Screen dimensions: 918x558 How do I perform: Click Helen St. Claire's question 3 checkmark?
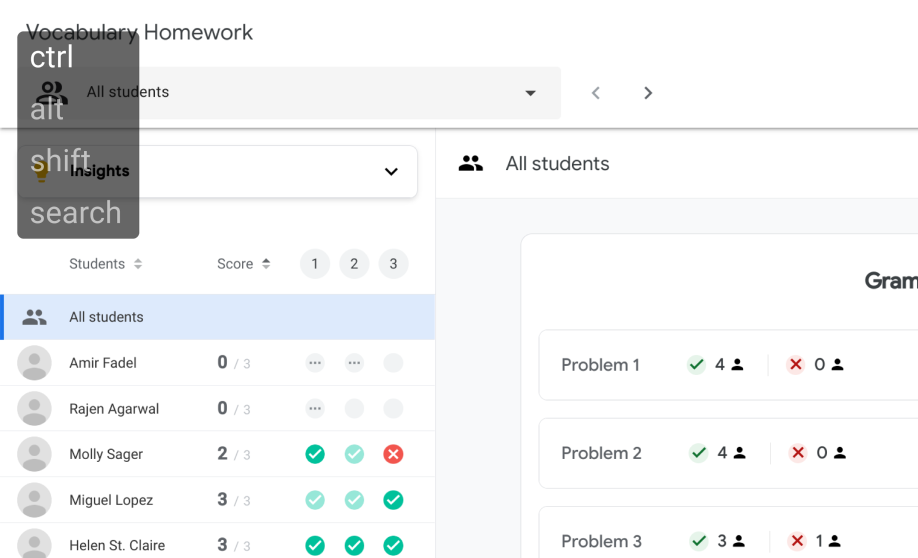393,545
